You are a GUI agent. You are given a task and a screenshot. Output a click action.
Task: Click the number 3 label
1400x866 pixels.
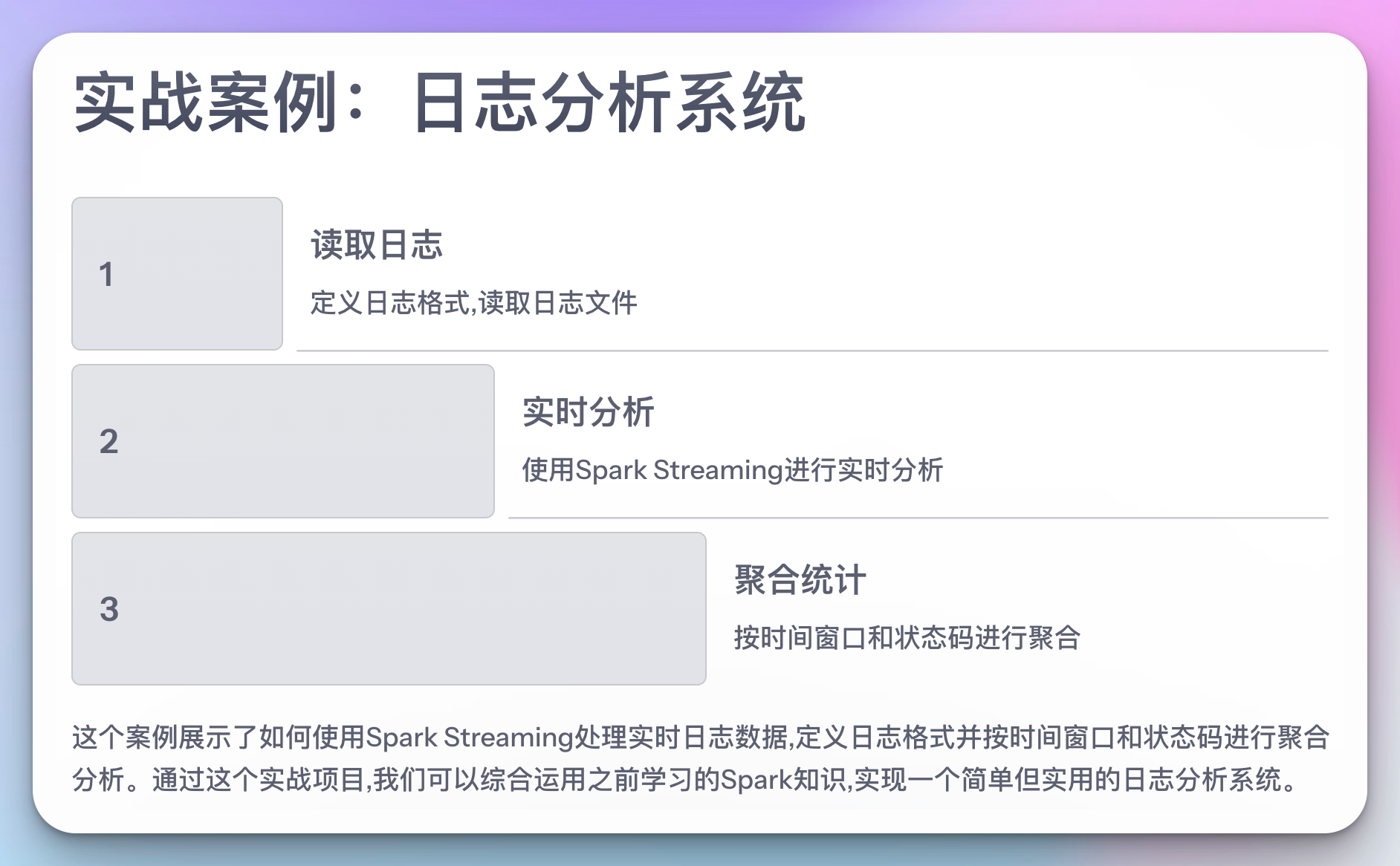point(109,609)
